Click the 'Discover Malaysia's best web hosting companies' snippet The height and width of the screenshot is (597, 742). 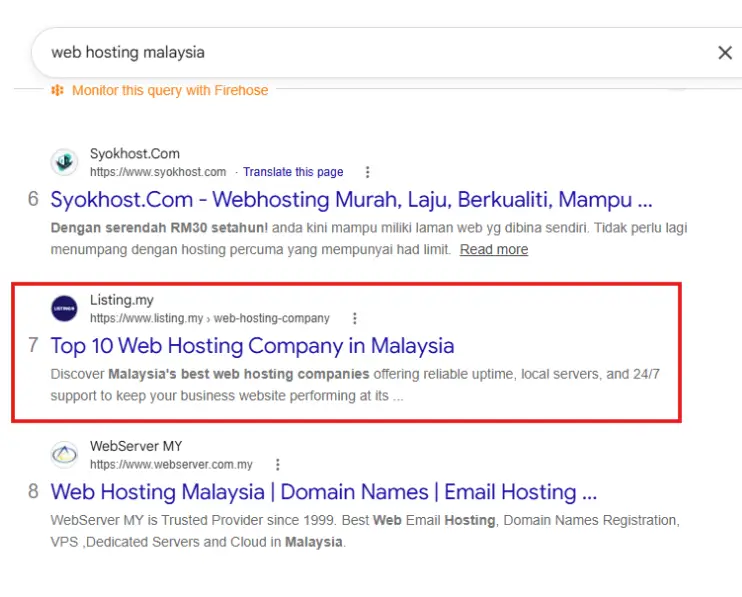tap(355, 385)
